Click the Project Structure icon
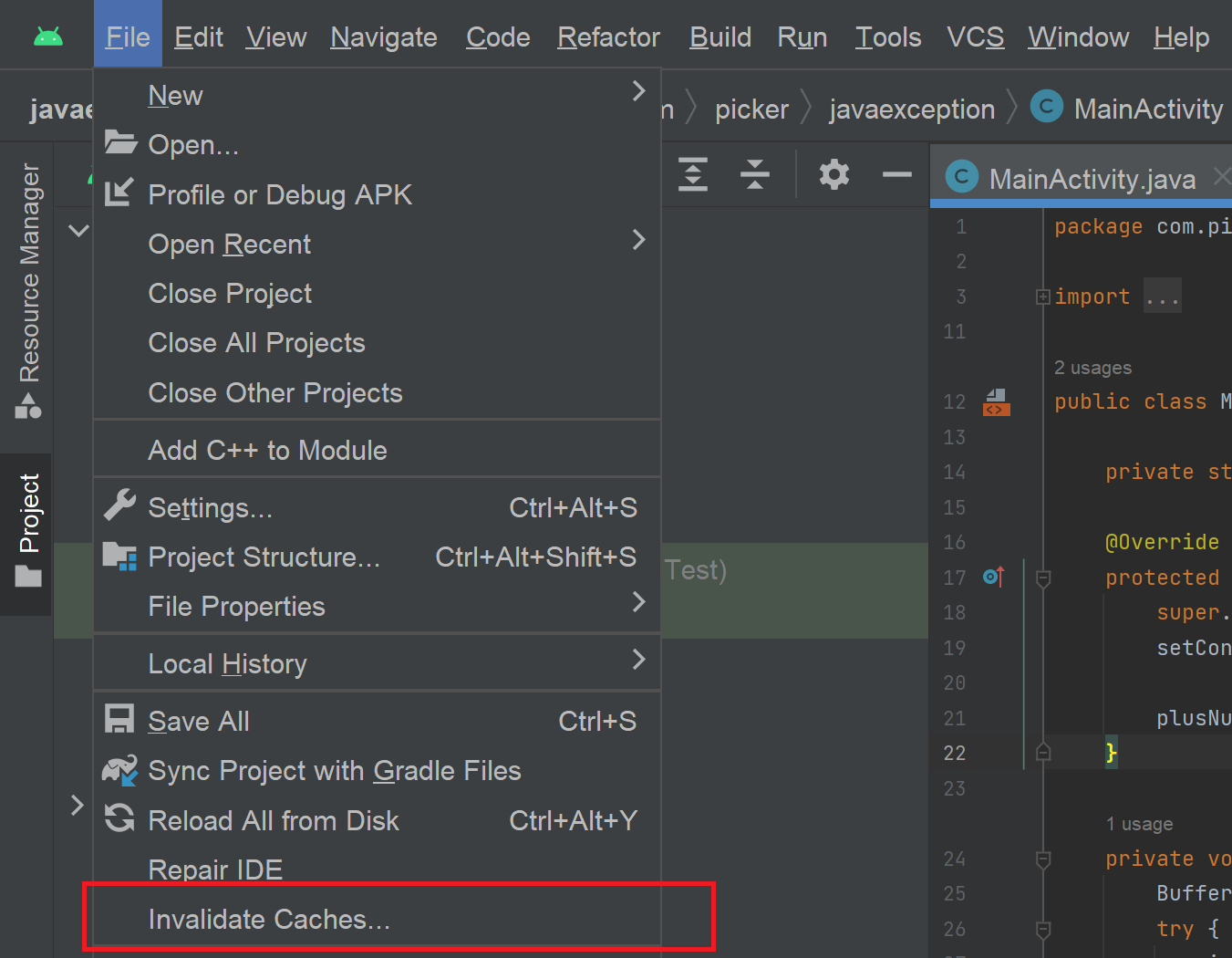The width and height of the screenshot is (1232, 958). (119, 556)
